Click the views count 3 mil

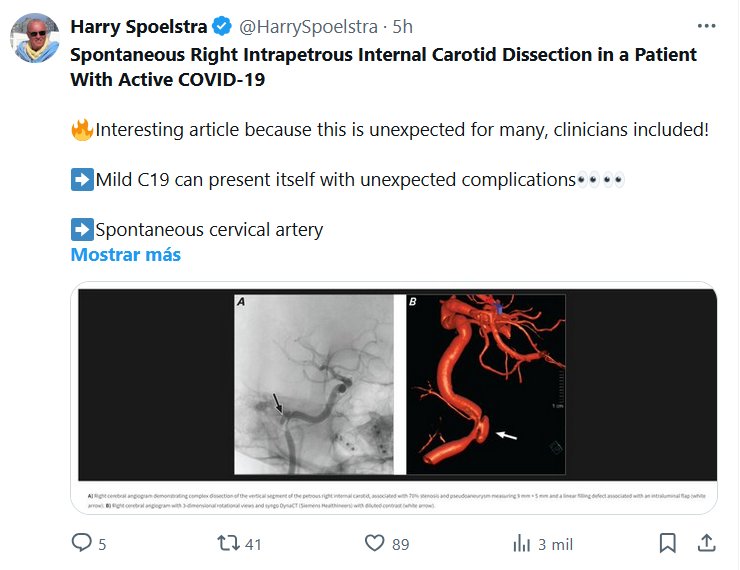pyautogui.click(x=555, y=543)
